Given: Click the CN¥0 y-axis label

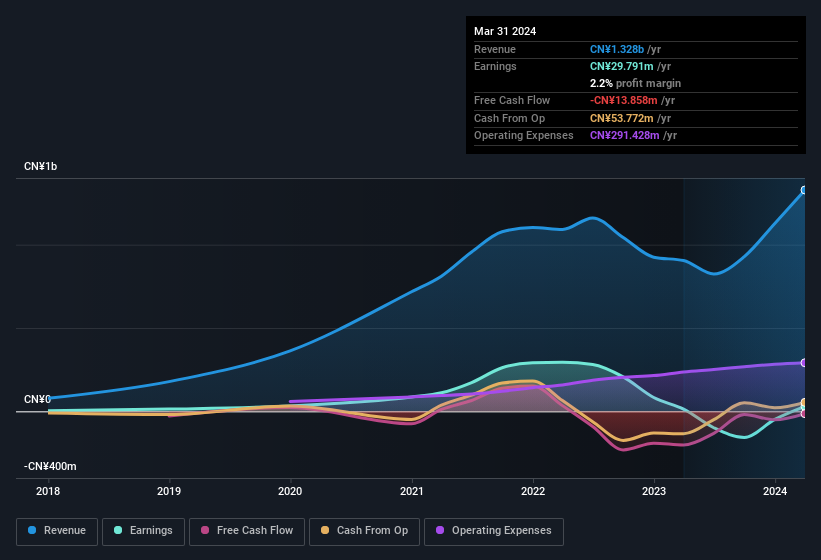Looking at the screenshot, I should coord(37,399).
